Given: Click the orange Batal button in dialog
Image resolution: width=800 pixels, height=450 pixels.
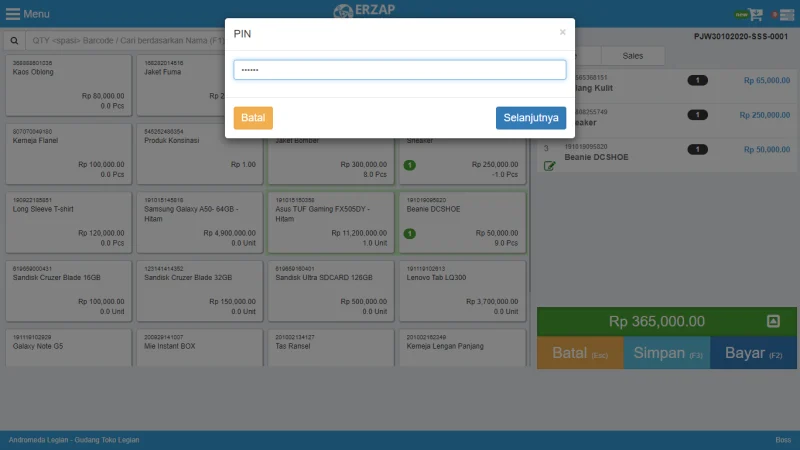Looking at the screenshot, I should 253,118.
